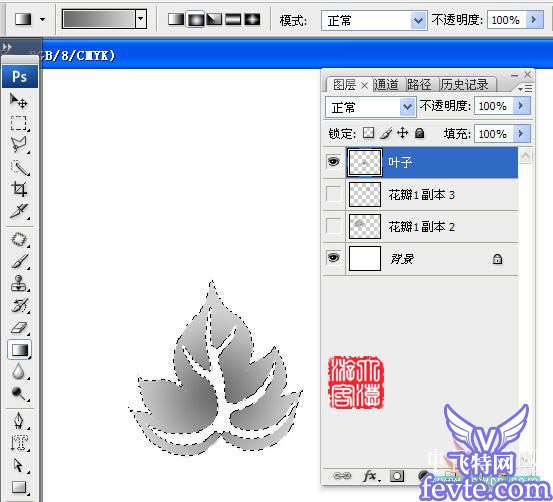553x502 pixels.
Task: Select the Eraser tool
Action: (x=18, y=327)
